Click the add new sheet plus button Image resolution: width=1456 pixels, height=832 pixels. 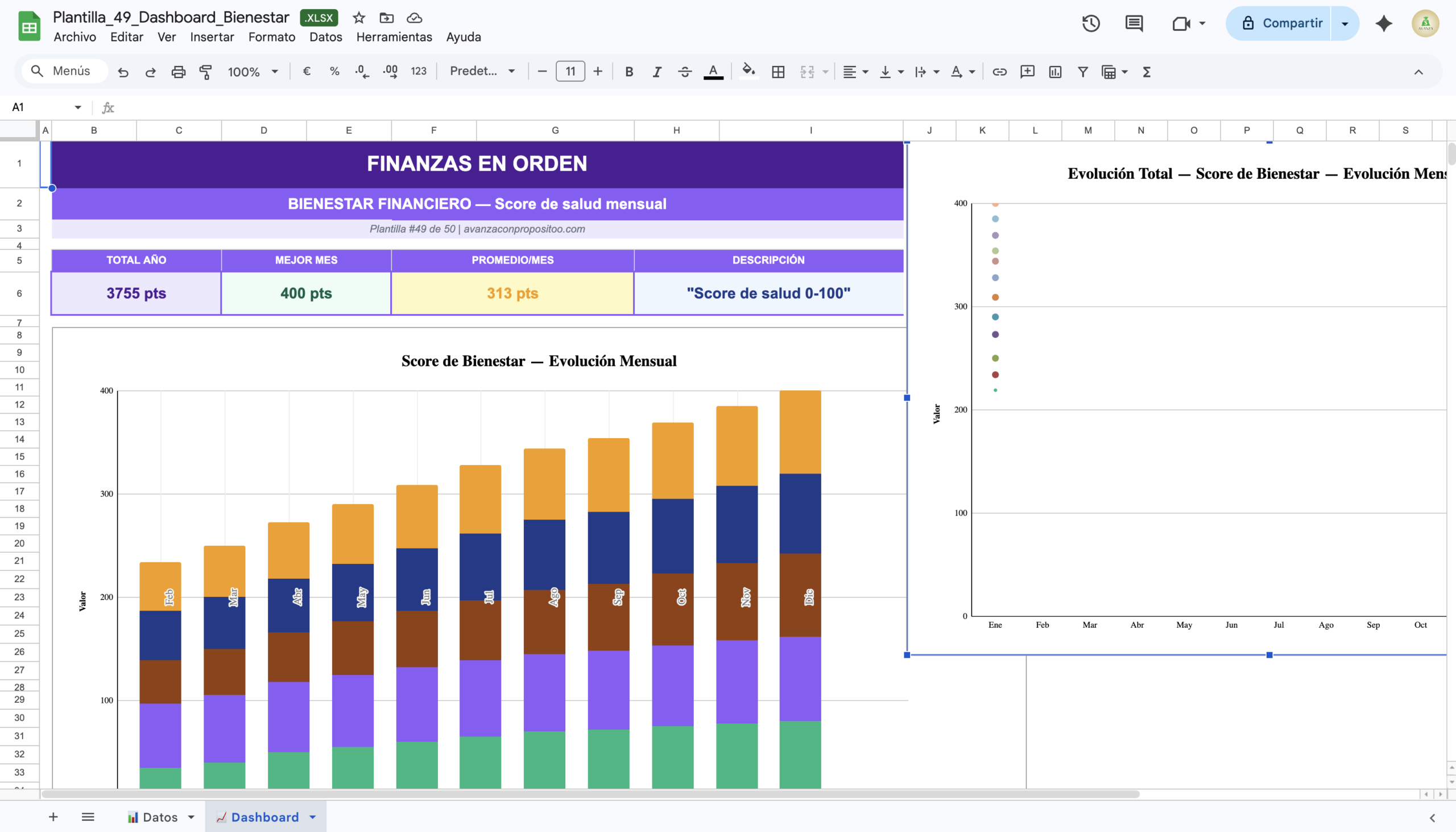(53, 817)
